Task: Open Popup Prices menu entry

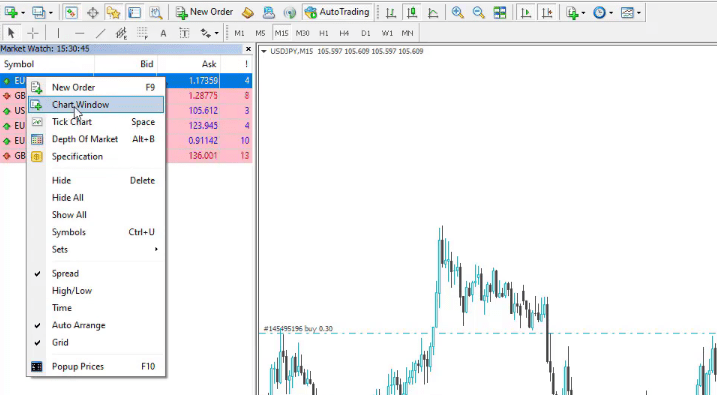Action: [96, 367]
